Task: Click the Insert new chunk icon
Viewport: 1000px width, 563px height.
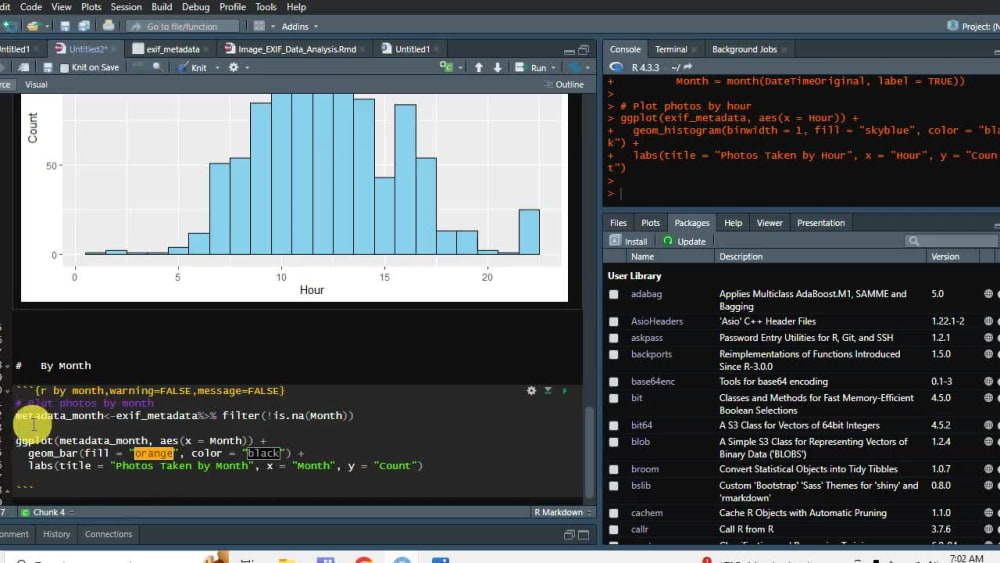Action: 446,67
